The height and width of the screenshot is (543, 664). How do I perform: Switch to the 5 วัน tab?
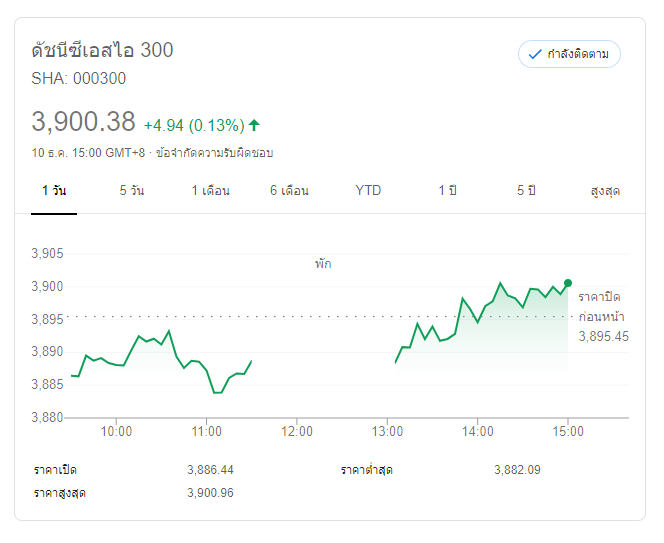click(131, 190)
